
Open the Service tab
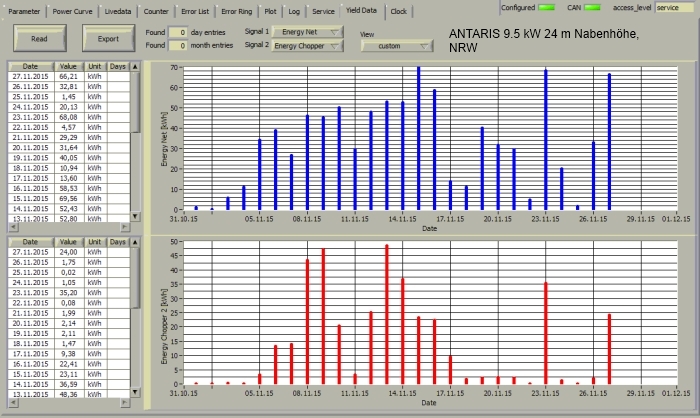[x=323, y=11]
